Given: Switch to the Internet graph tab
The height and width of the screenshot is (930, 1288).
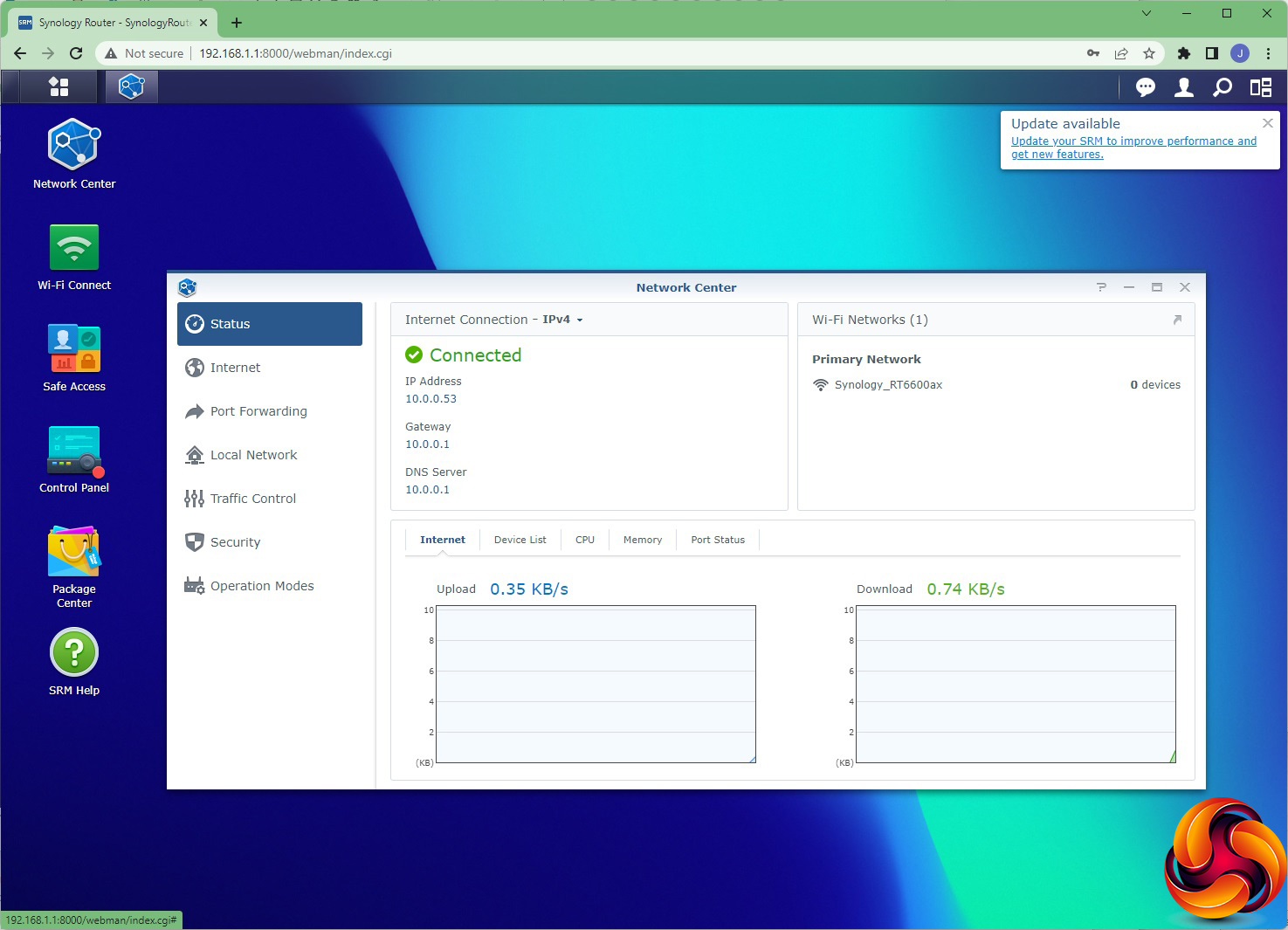Looking at the screenshot, I should tap(443, 540).
